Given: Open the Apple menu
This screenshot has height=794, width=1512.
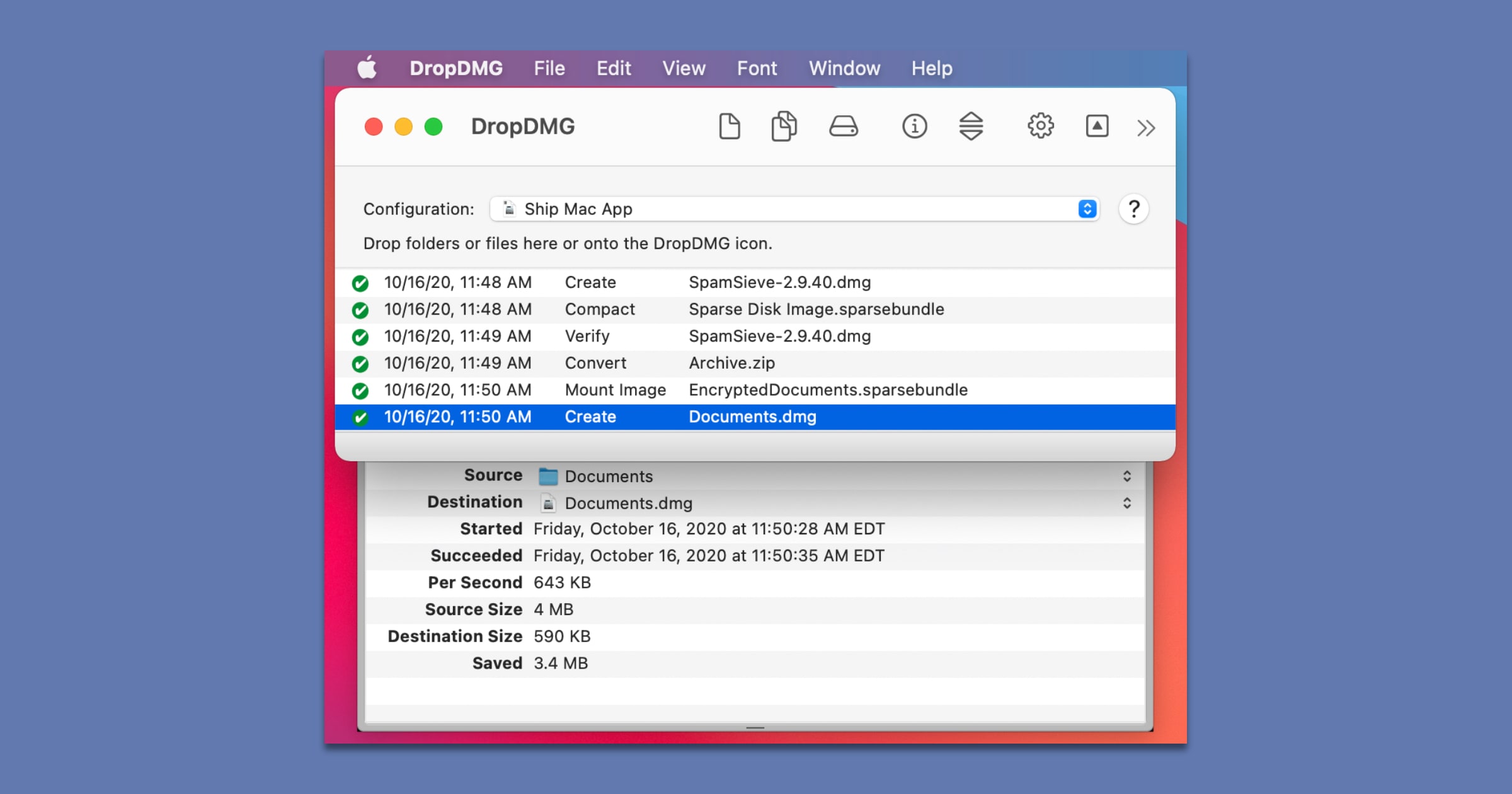Looking at the screenshot, I should [367, 68].
